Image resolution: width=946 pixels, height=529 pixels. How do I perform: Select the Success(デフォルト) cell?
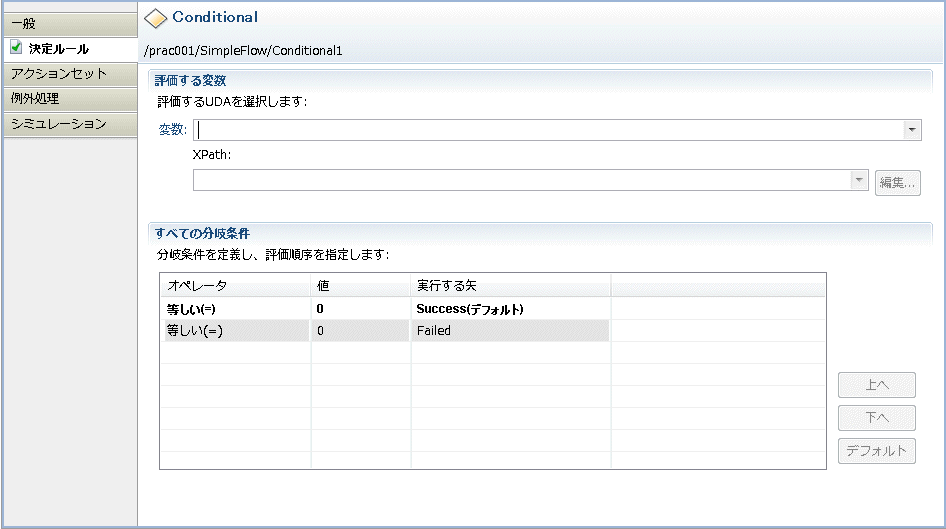coord(510,309)
